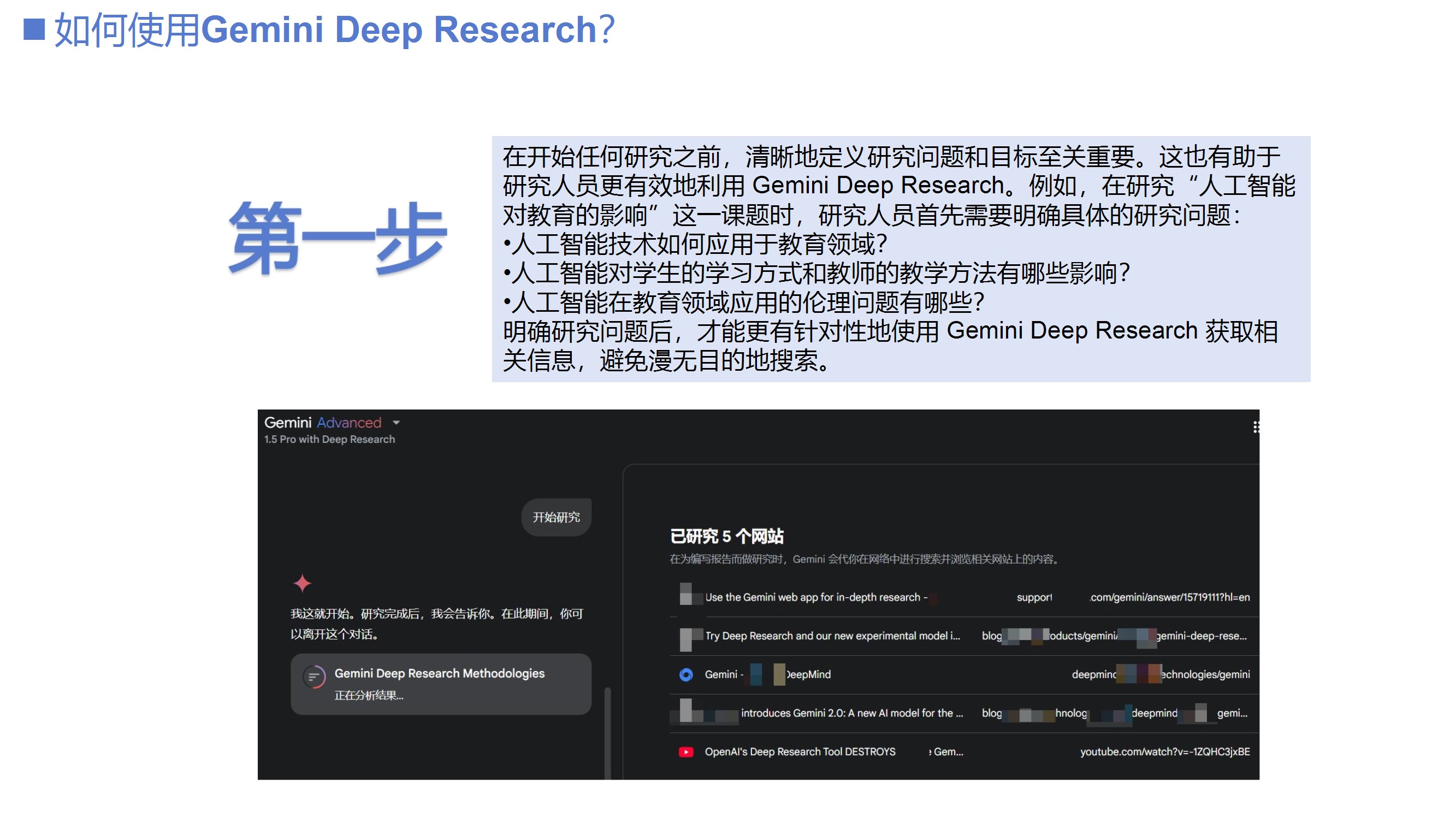This screenshot has width=1456, height=819.
Task: Click '1.5 Pro with Deep Research' model label
Action: pos(329,439)
